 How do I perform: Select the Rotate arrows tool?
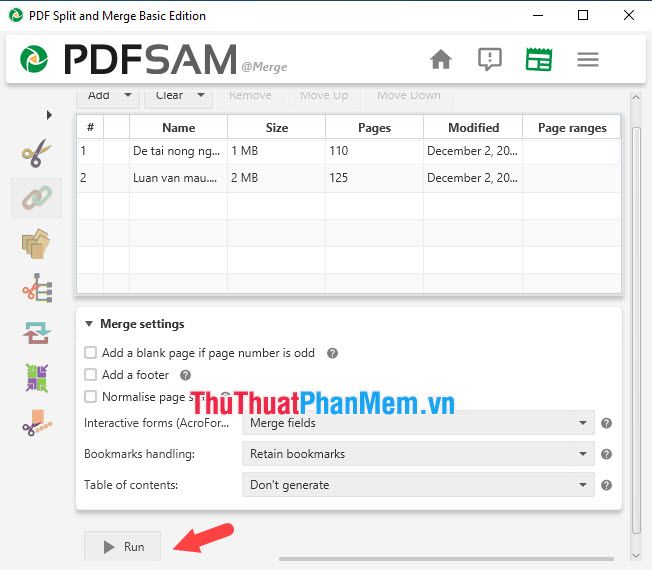[x=37, y=333]
